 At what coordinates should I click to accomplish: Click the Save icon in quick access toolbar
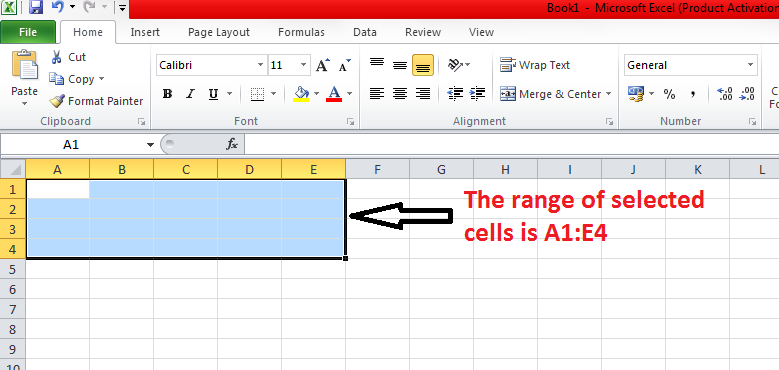pos(36,7)
